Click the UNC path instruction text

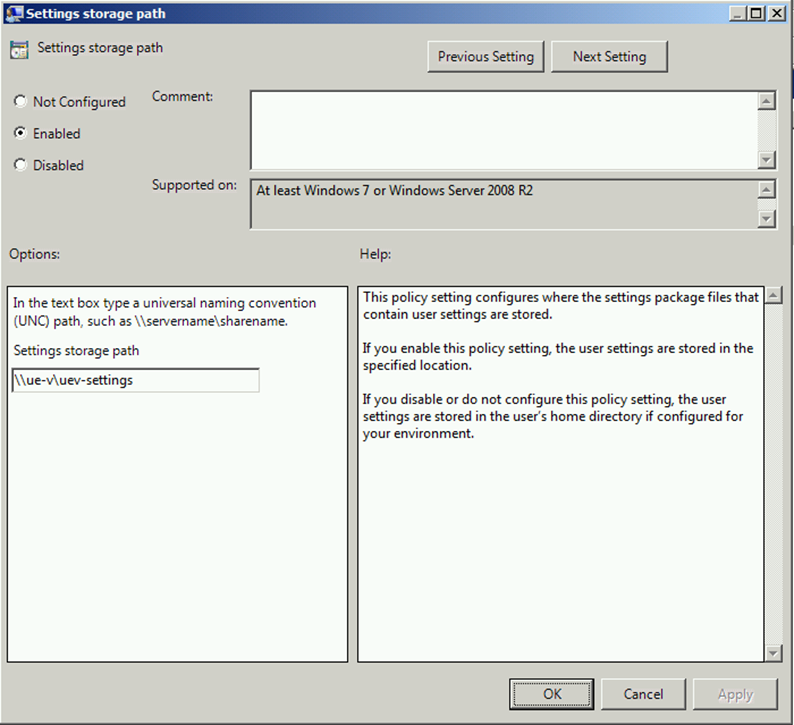point(165,312)
